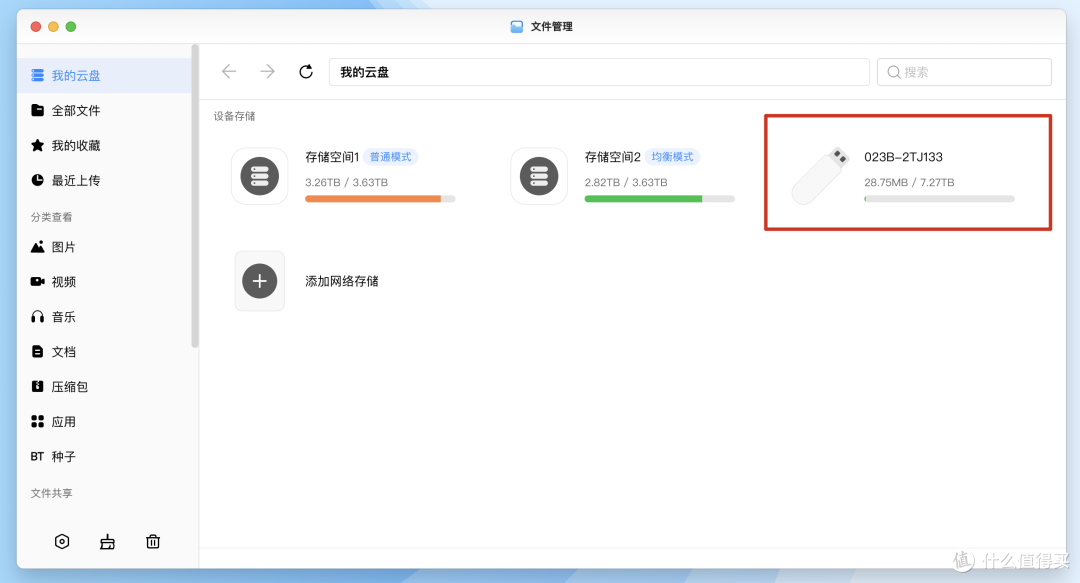Click 存储空间1 name

(x=332, y=157)
